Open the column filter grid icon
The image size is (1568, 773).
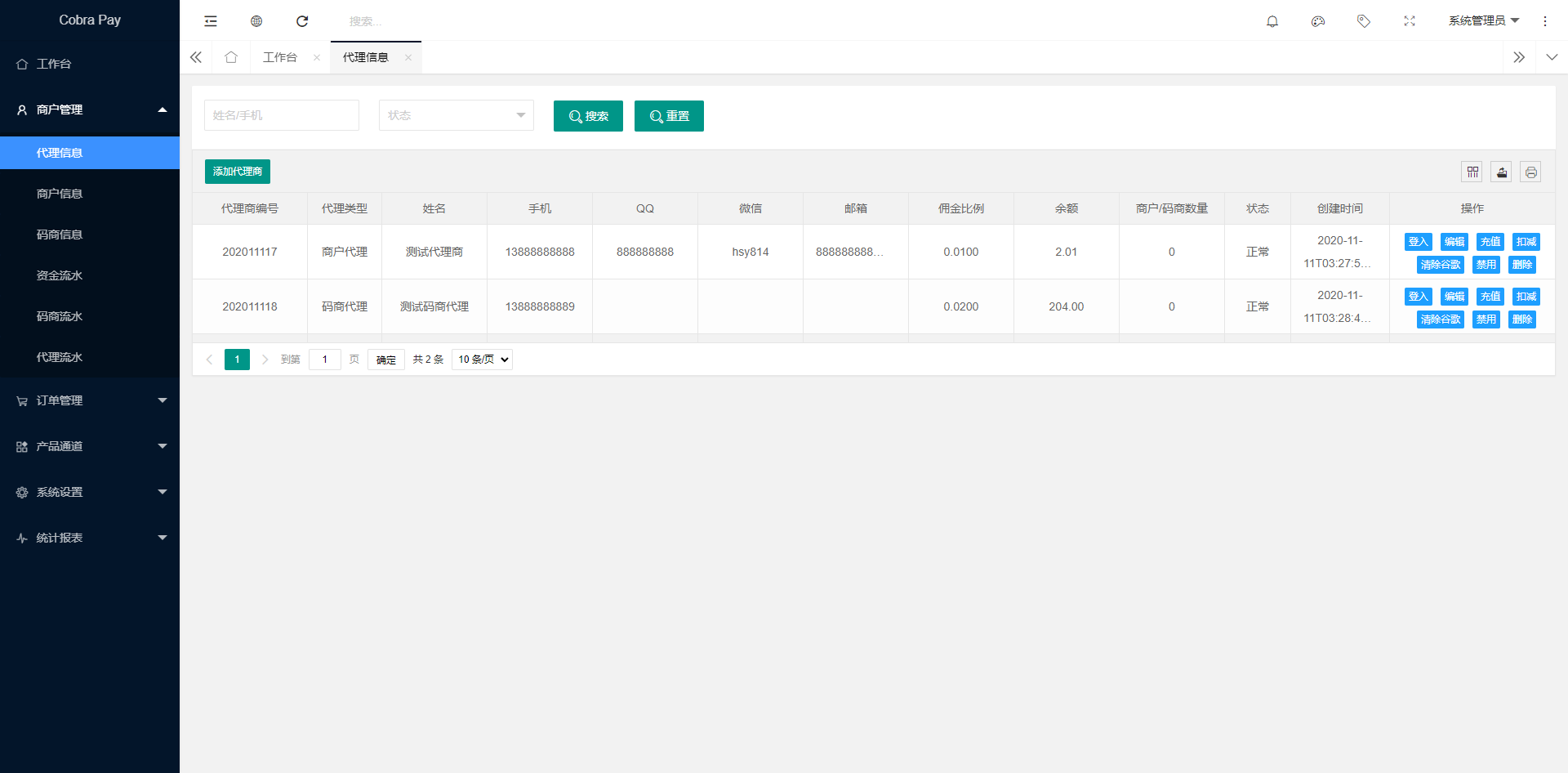[1472, 172]
